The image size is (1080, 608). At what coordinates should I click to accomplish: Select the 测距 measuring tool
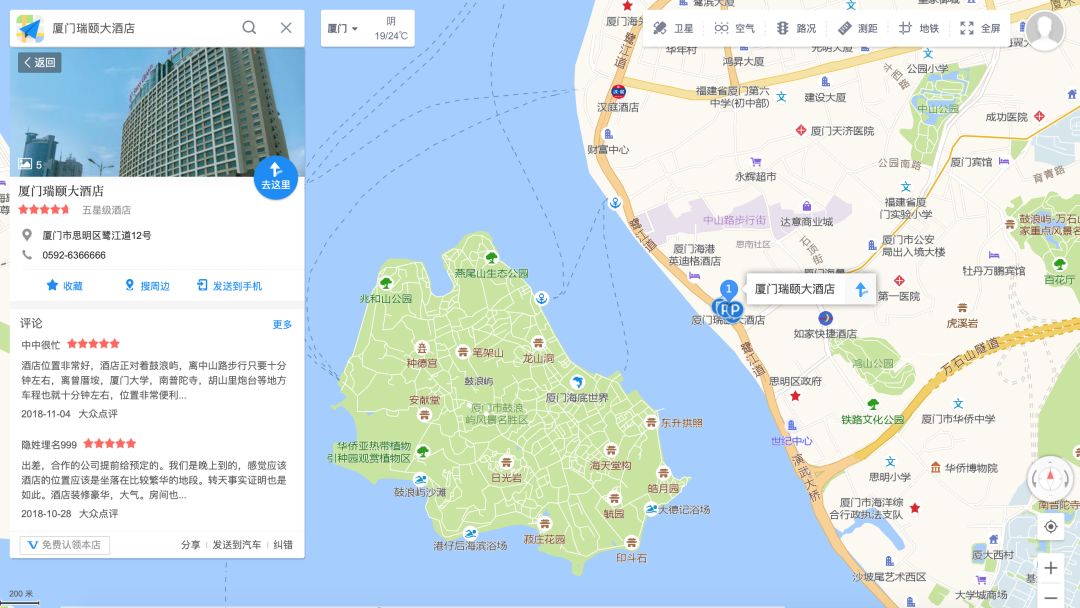(x=857, y=28)
